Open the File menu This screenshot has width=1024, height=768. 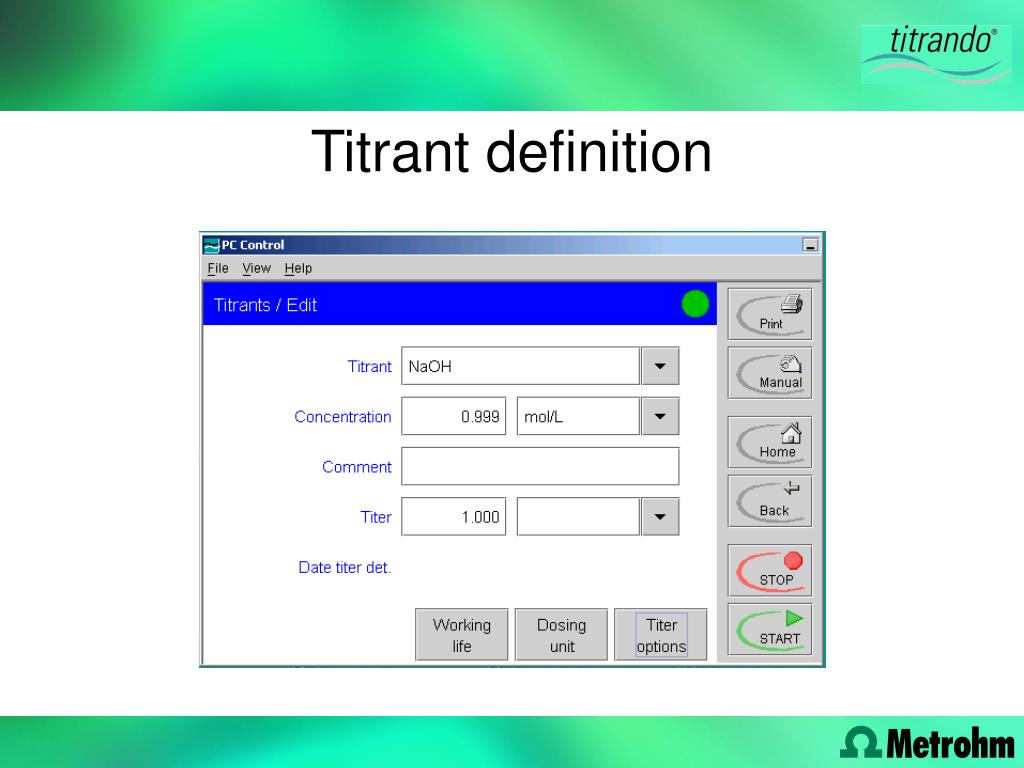click(218, 268)
